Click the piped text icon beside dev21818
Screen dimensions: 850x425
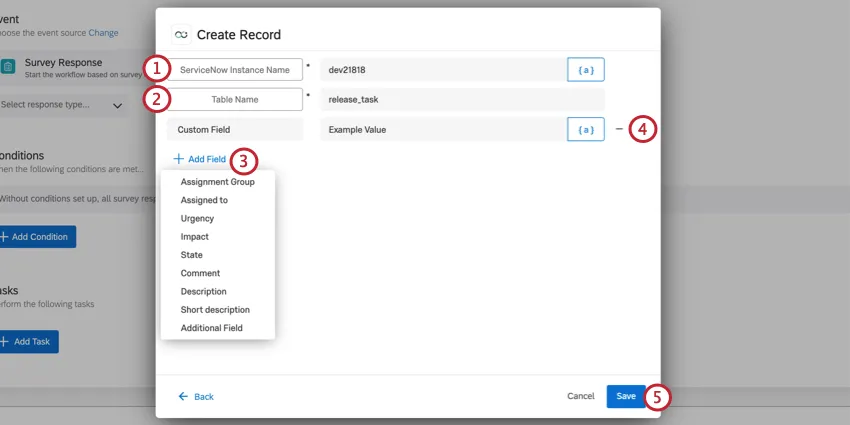(586, 69)
